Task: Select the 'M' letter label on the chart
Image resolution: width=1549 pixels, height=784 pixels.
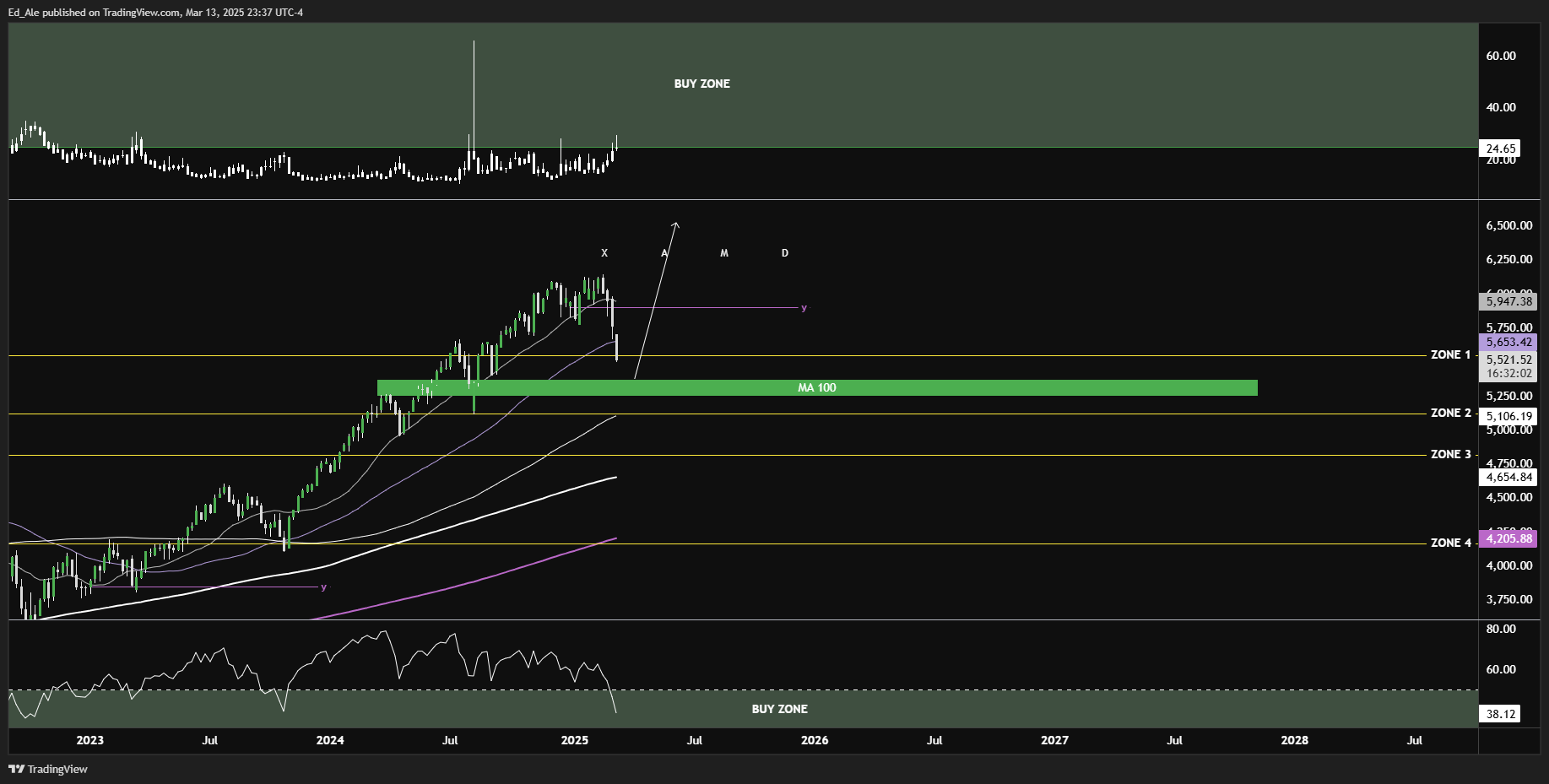Action: [724, 253]
